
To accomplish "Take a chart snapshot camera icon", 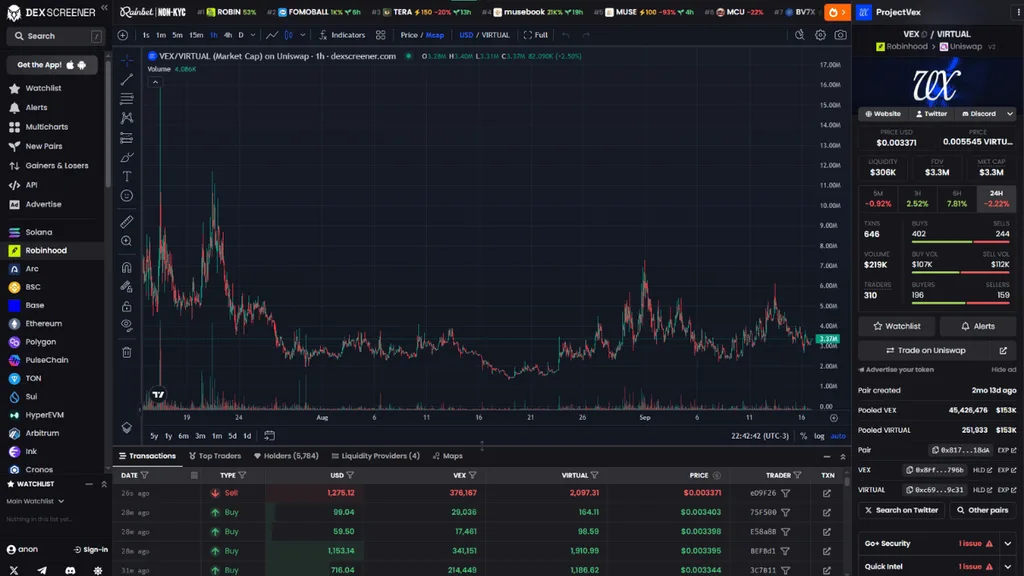I will point(840,35).
